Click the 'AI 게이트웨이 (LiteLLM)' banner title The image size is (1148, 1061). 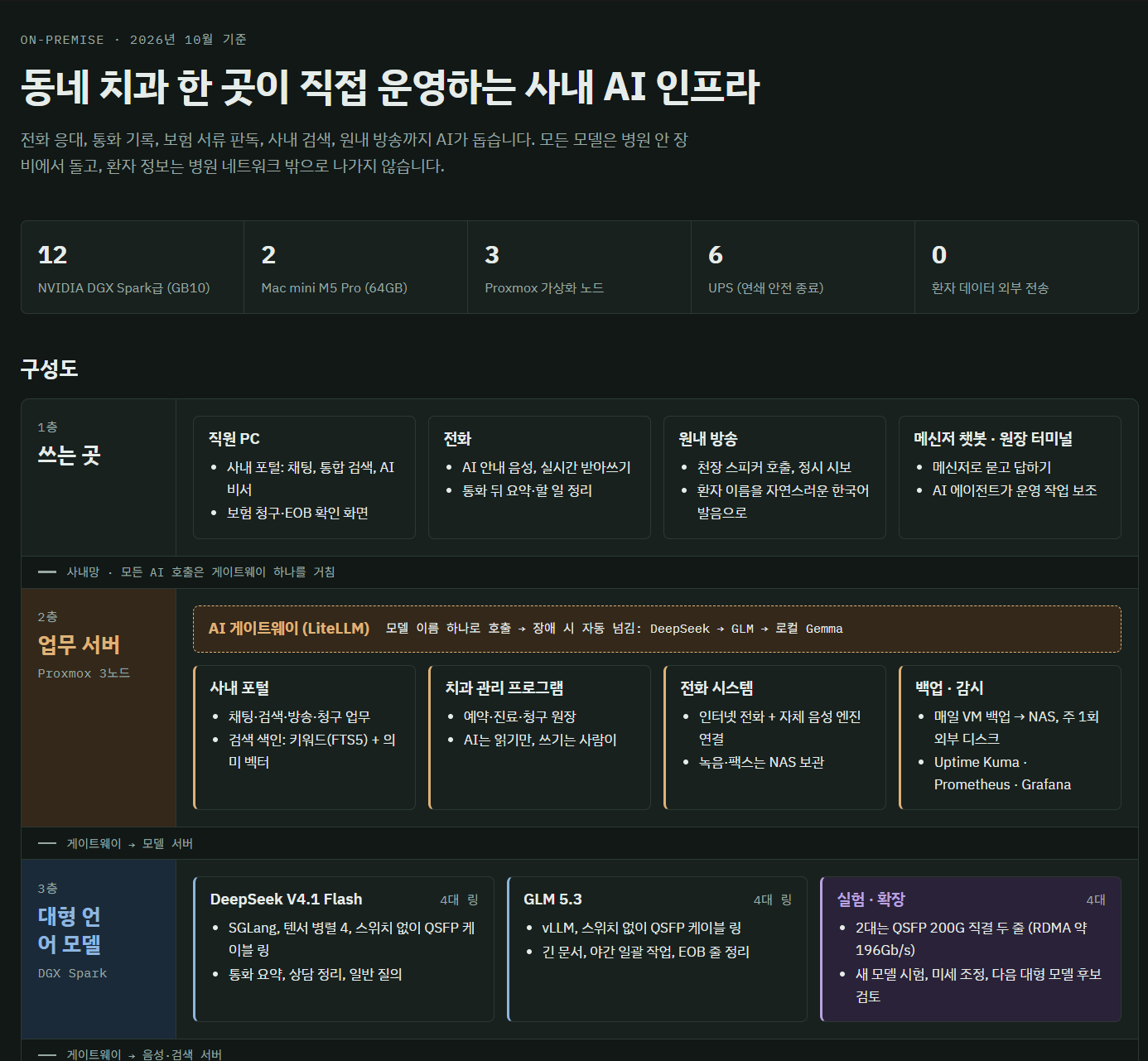tap(289, 629)
